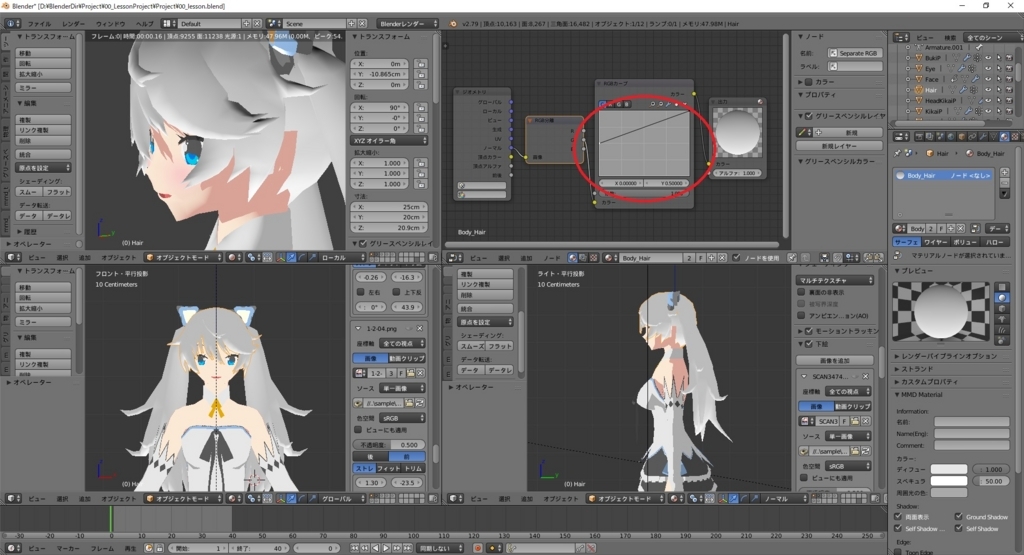This screenshot has width=1024, height=555.
Task: Click the node output preview sphere
Action: click(x=737, y=133)
